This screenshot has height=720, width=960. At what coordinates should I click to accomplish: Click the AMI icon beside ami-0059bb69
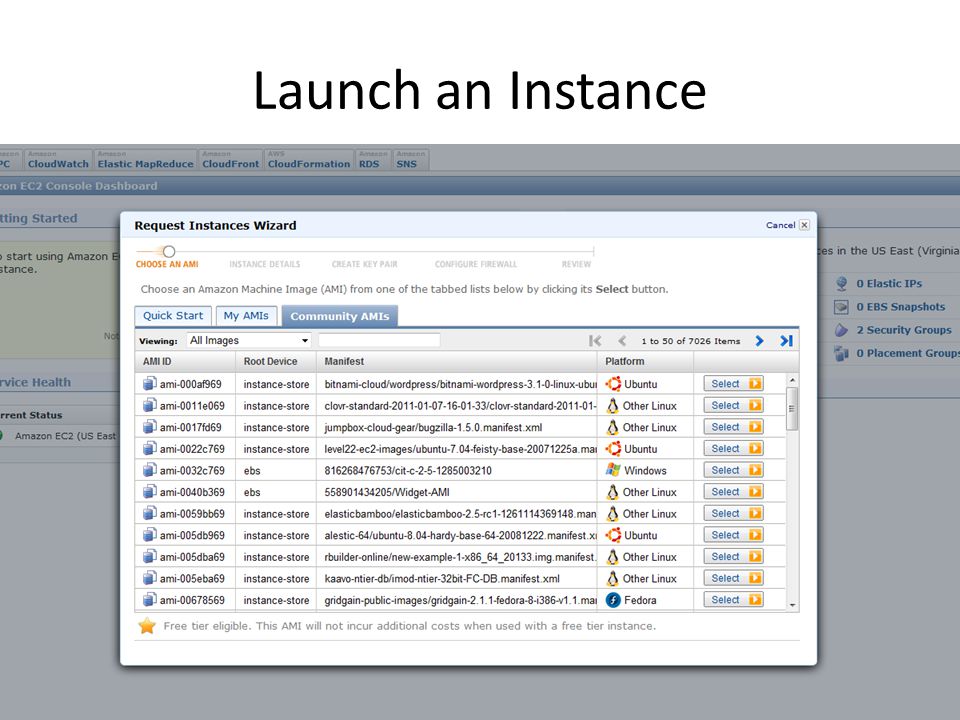pyautogui.click(x=149, y=514)
